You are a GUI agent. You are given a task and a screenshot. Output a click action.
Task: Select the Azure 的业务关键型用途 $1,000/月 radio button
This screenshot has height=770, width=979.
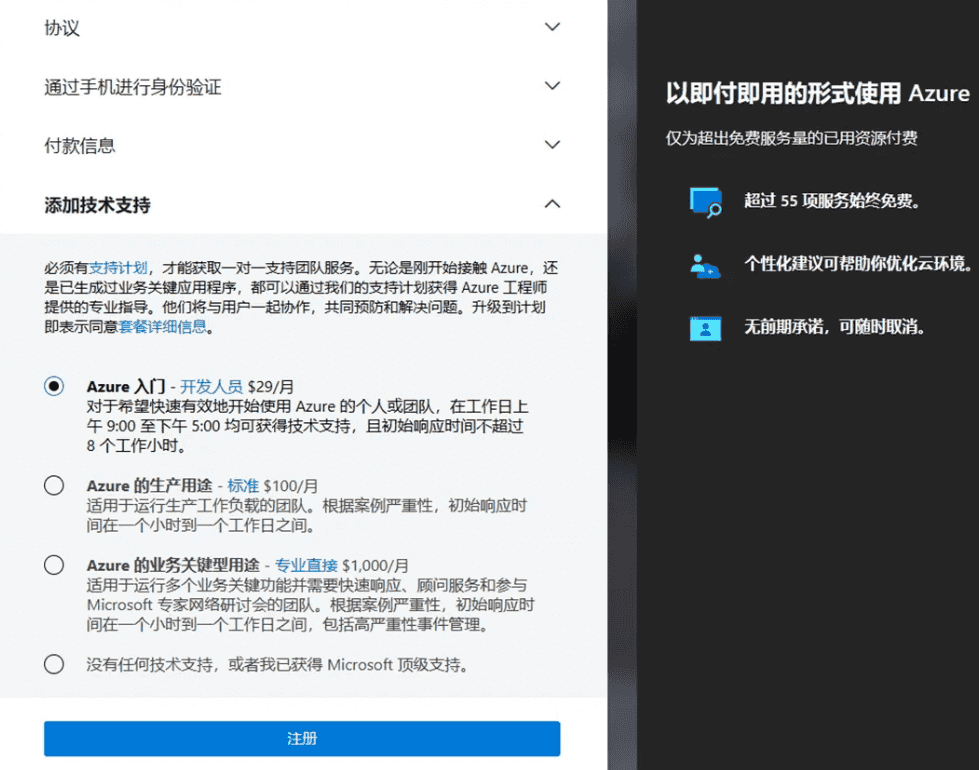coord(54,565)
